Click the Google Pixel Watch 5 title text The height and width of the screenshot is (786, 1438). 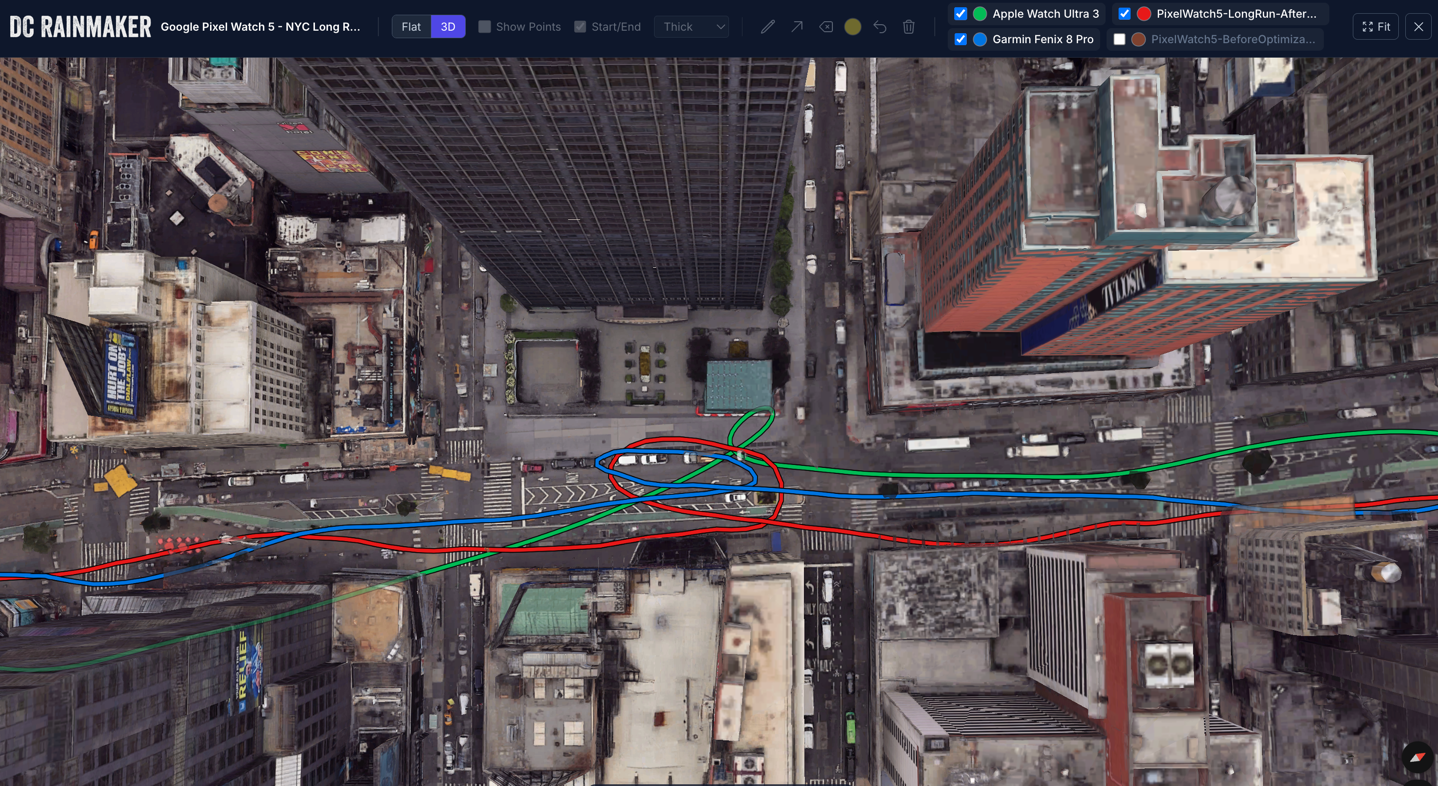pyautogui.click(x=260, y=27)
